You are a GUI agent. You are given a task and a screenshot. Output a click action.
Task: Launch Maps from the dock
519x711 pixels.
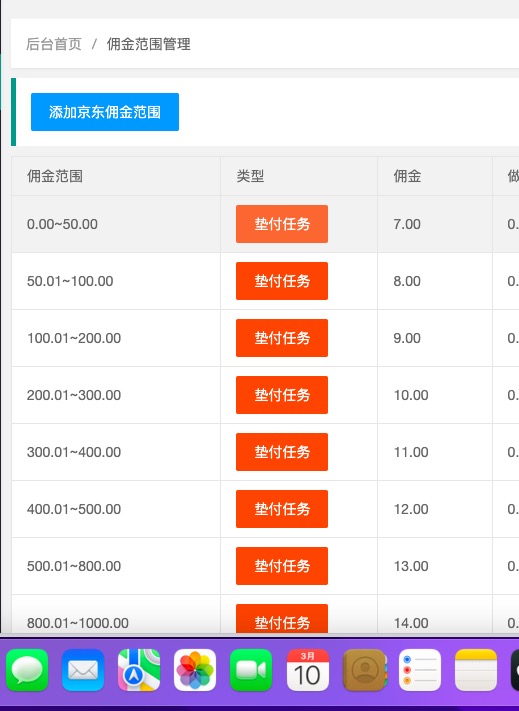pos(139,670)
